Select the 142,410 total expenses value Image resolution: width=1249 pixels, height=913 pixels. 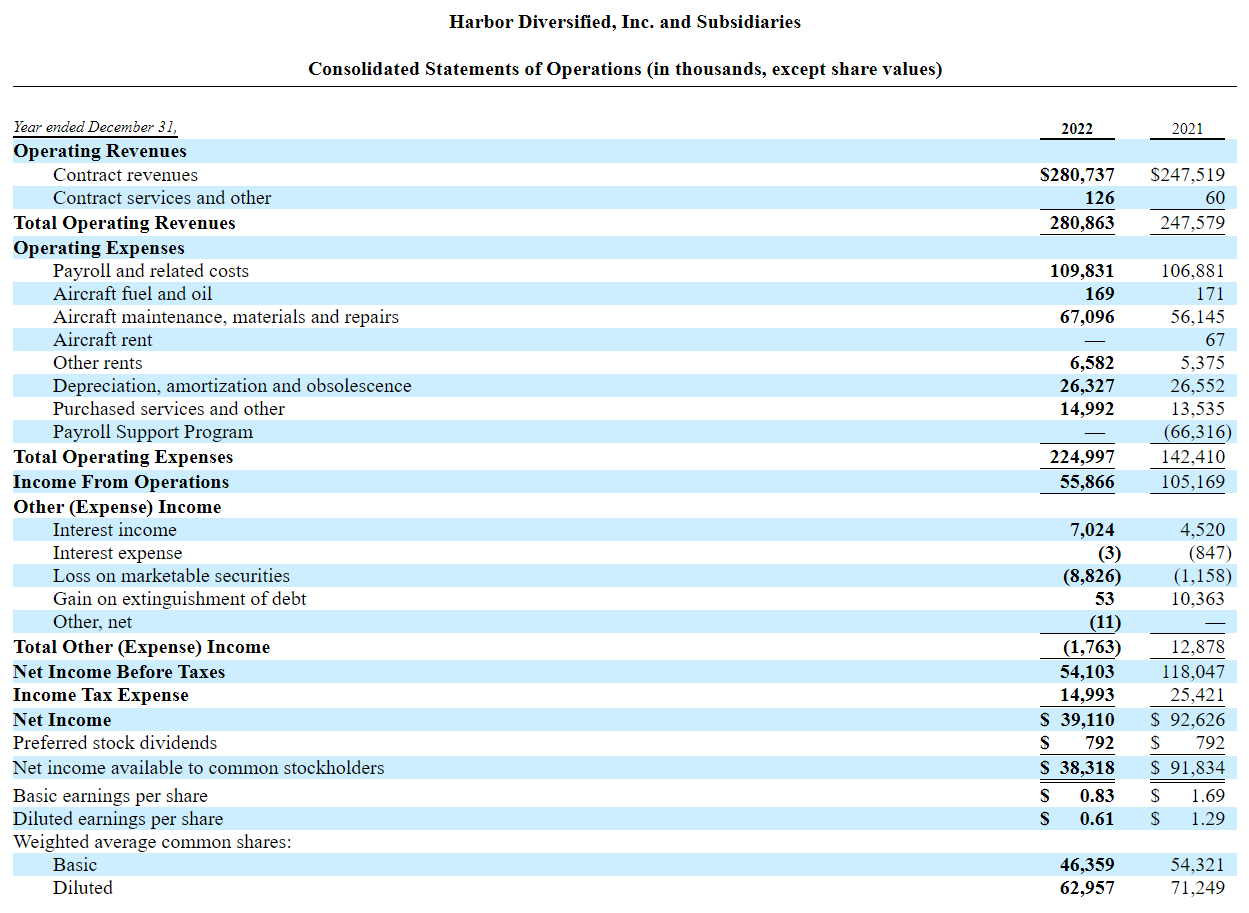click(1192, 457)
